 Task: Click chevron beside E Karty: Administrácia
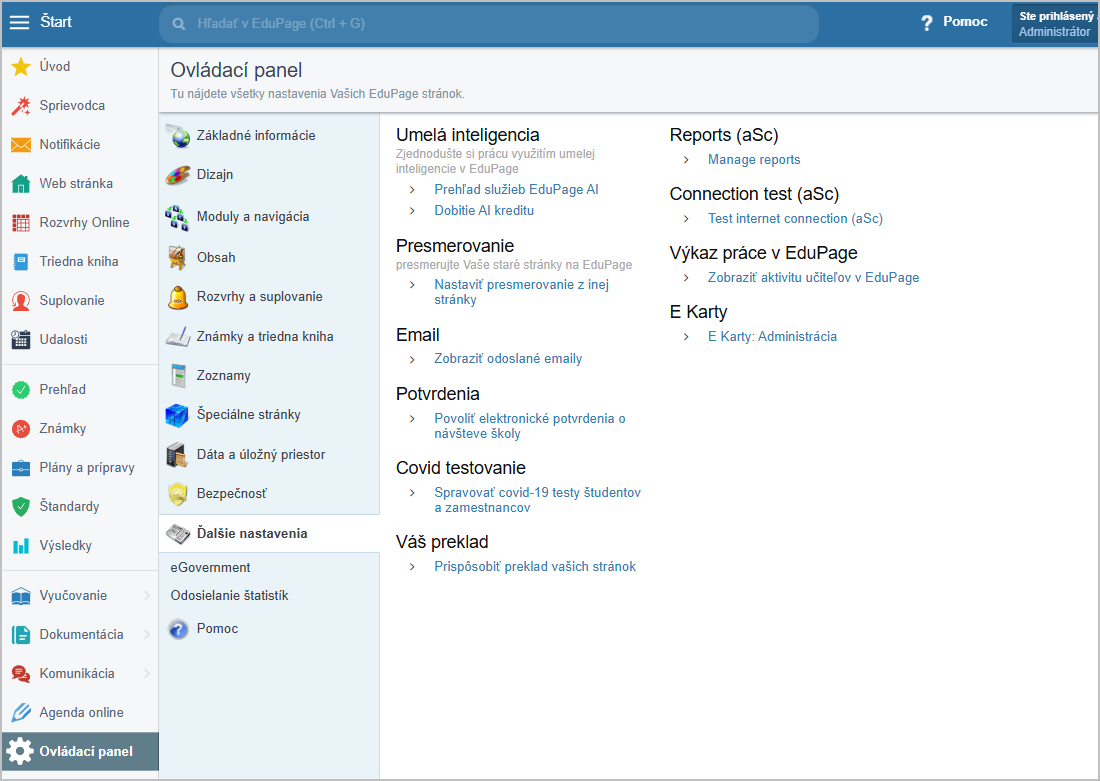tap(686, 337)
